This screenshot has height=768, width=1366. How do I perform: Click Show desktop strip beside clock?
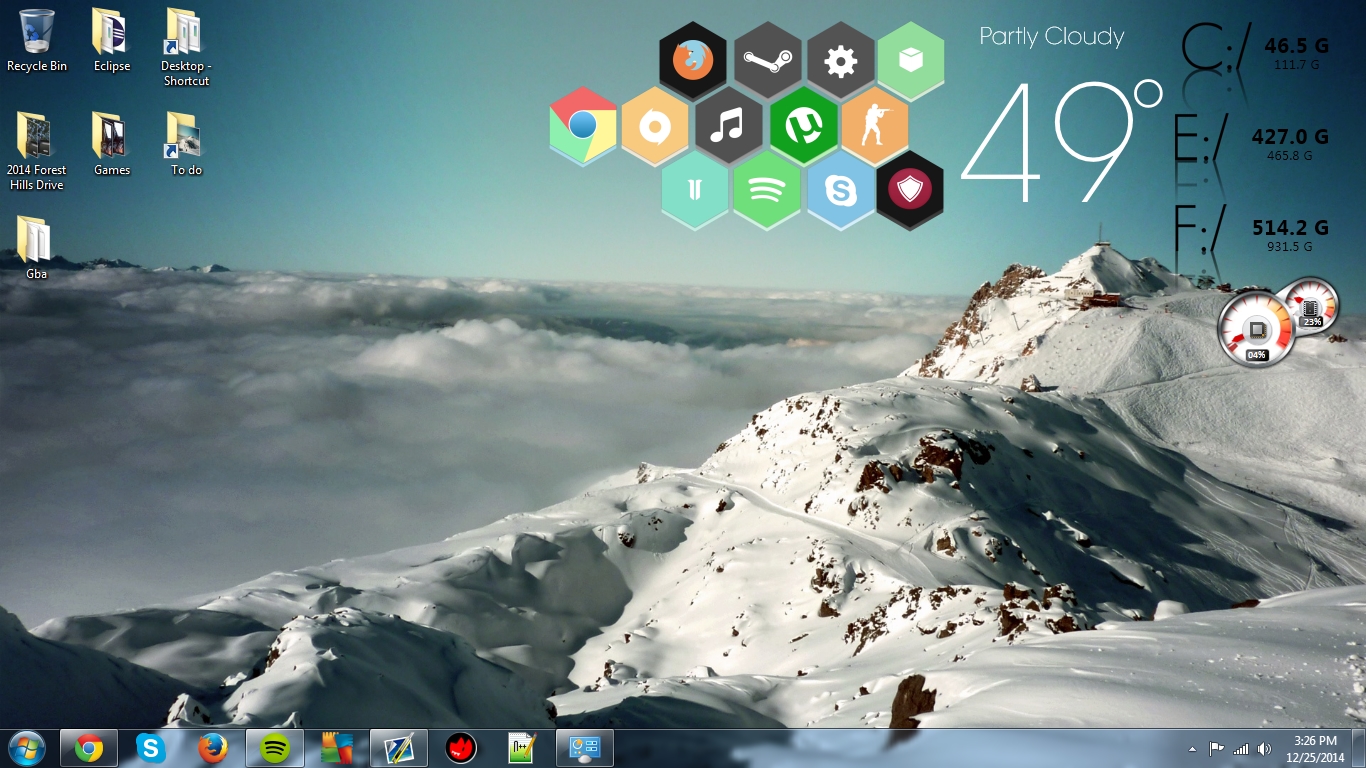1359,749
